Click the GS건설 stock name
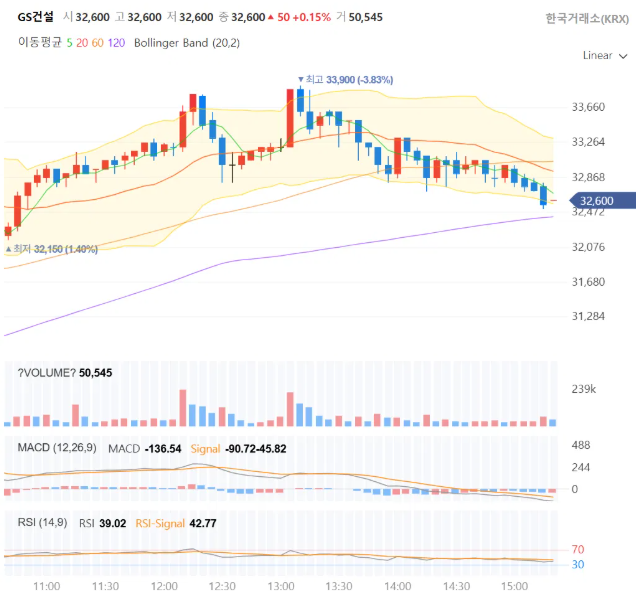Image resolution: width=636 pixels, height=593 pixels. point(35,17)
